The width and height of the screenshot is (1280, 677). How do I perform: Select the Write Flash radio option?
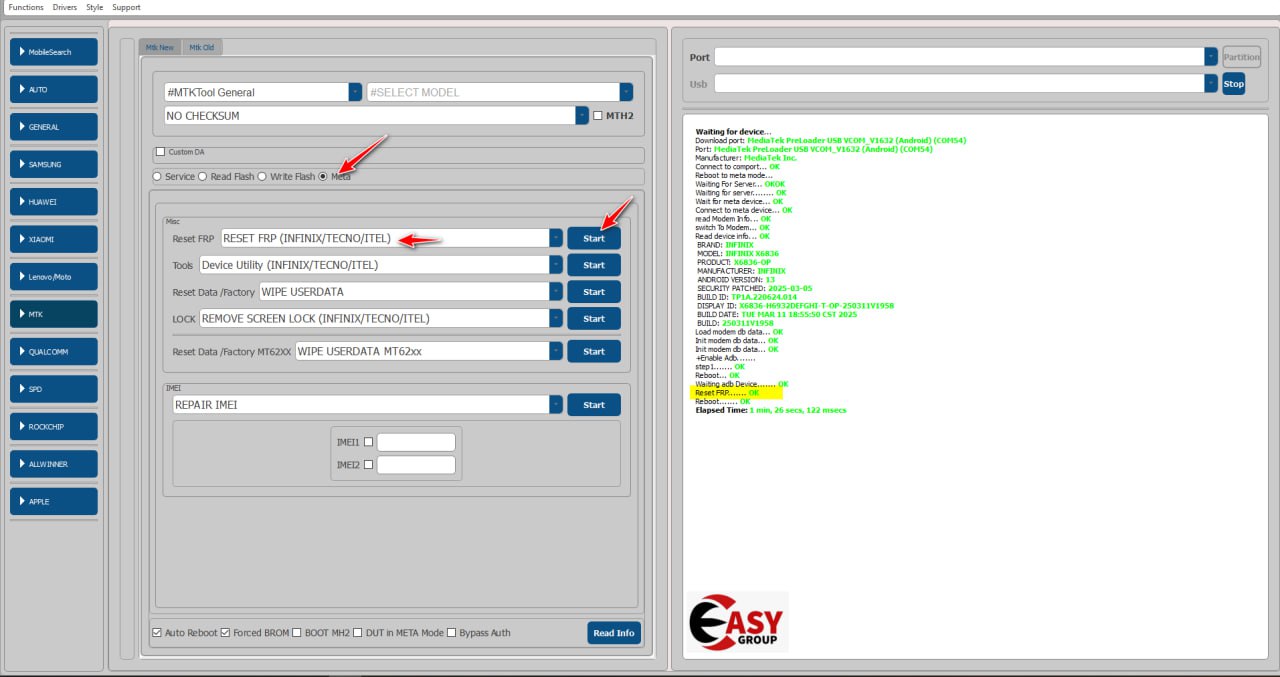(262, 177)
